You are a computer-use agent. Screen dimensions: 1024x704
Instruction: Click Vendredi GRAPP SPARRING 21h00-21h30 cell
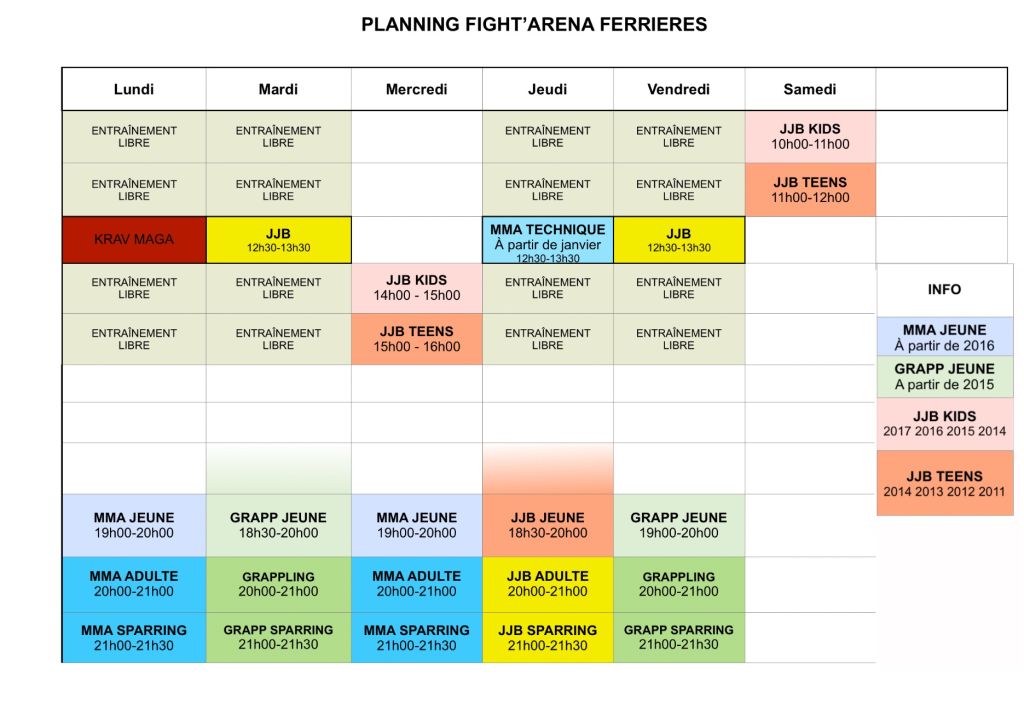tap(679, 637)
